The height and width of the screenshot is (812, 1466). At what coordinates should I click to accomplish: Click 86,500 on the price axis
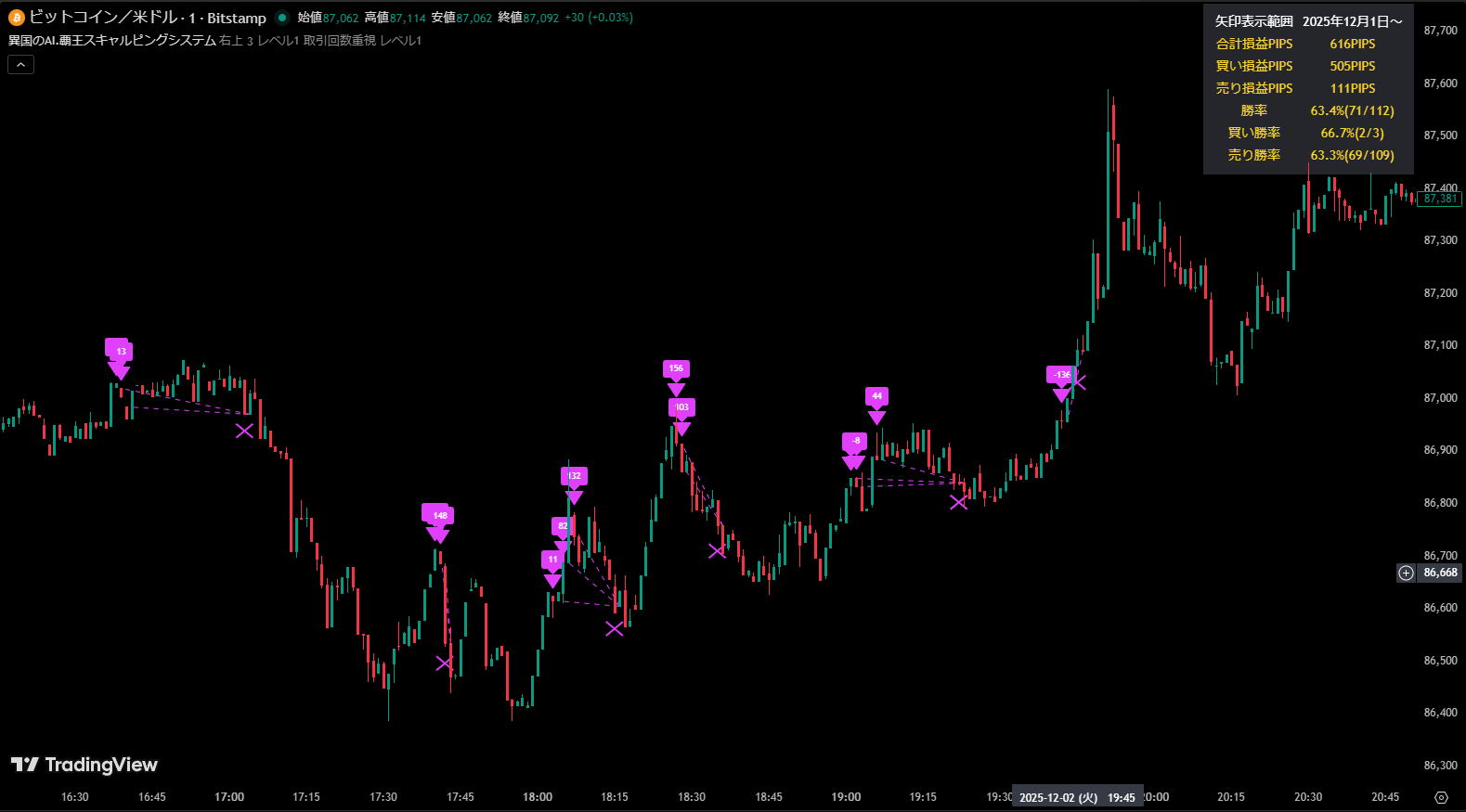click(x=1441, y=661)
